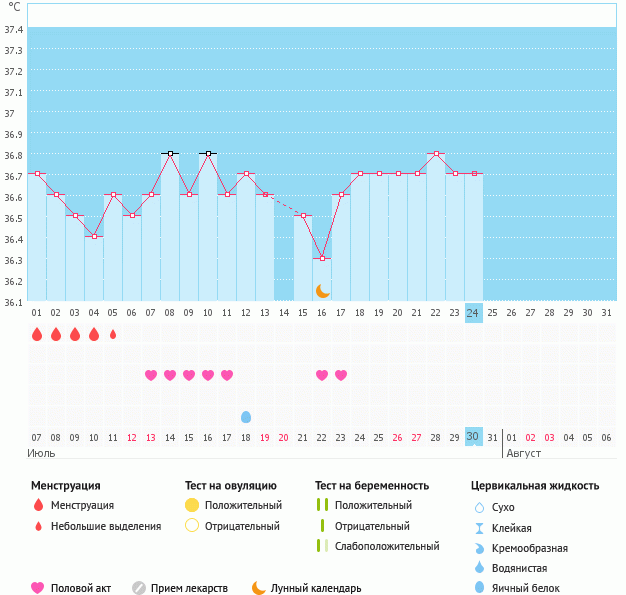Click the intercourse legend heart icon

click(38, 588)
